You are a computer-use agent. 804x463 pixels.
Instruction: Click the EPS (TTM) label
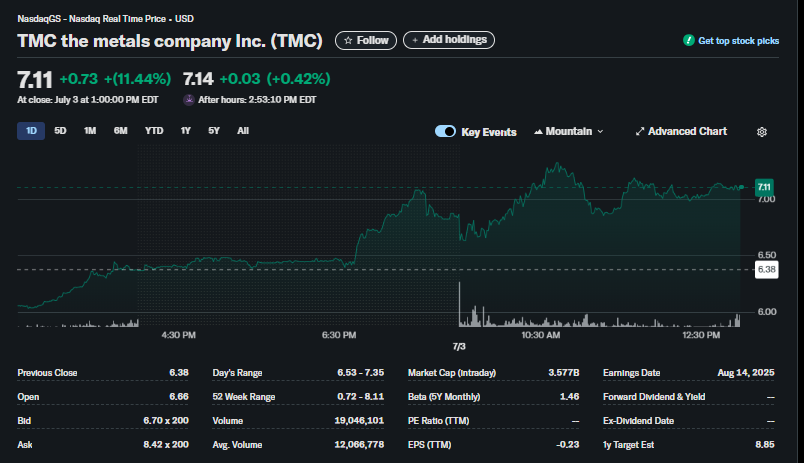430,445
